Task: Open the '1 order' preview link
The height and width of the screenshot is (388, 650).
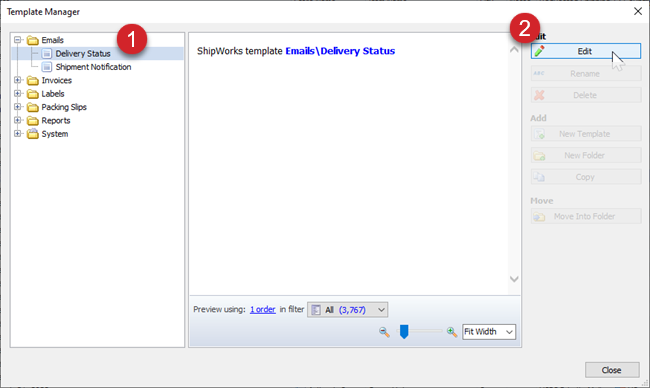Action: (262, 309)
